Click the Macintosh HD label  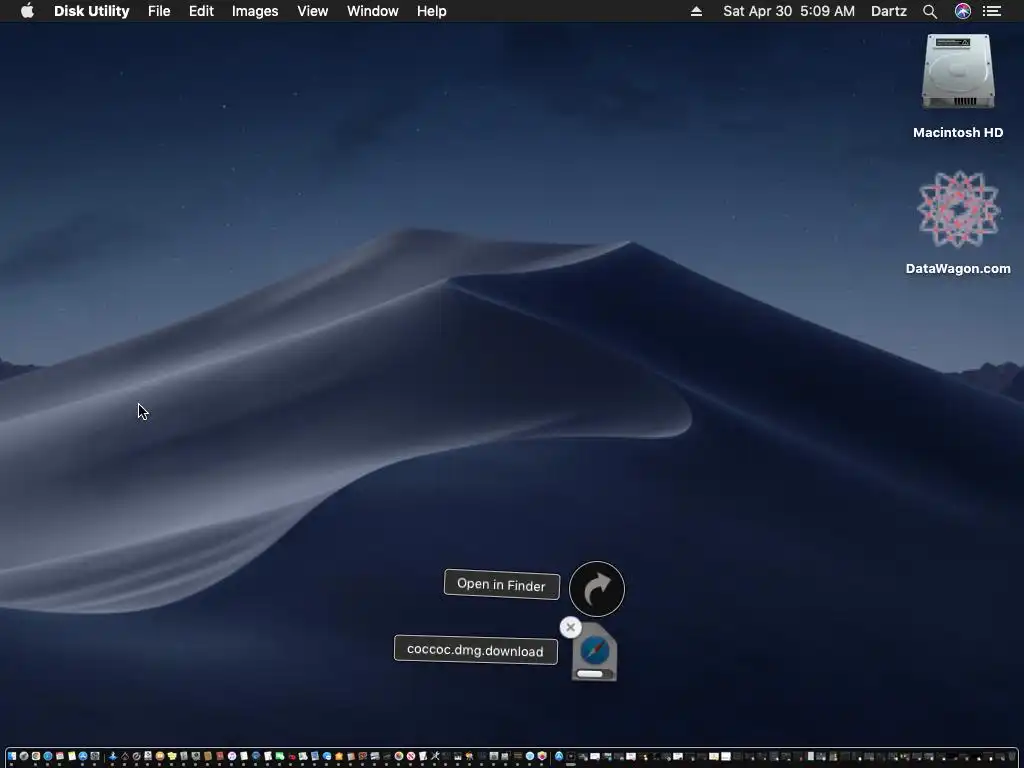pyautogui.click(x=958, y=133)
